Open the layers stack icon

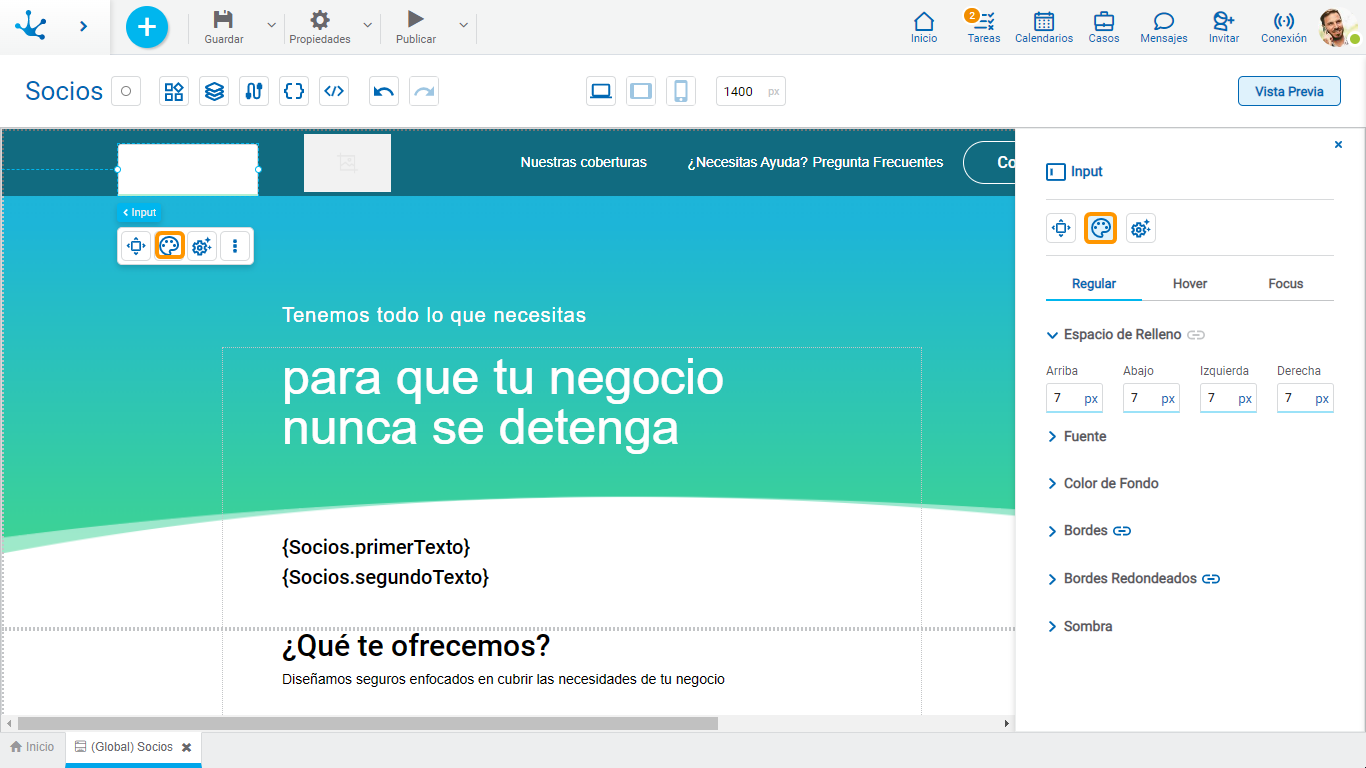click(214, 91)
